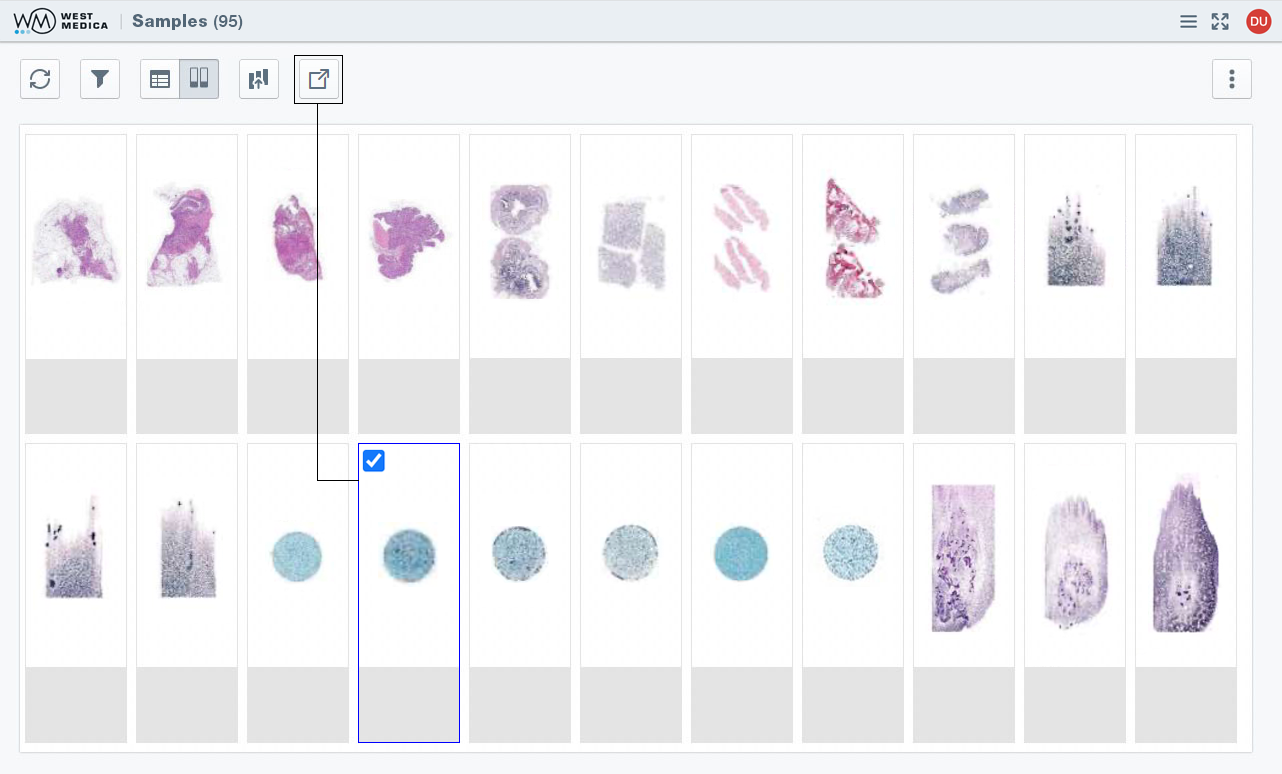
Task: Click the sort samples icon
Action: (x=259, y=79)
